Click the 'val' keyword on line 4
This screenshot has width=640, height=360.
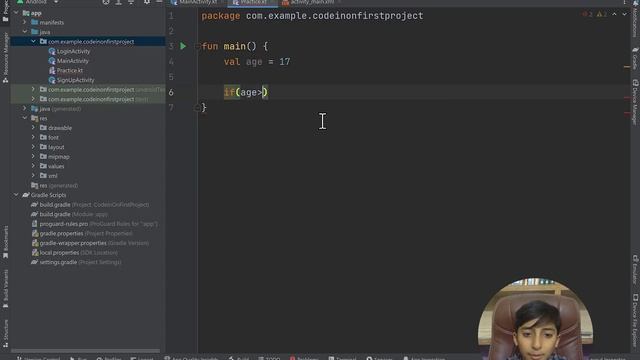(x=232, y=62)
